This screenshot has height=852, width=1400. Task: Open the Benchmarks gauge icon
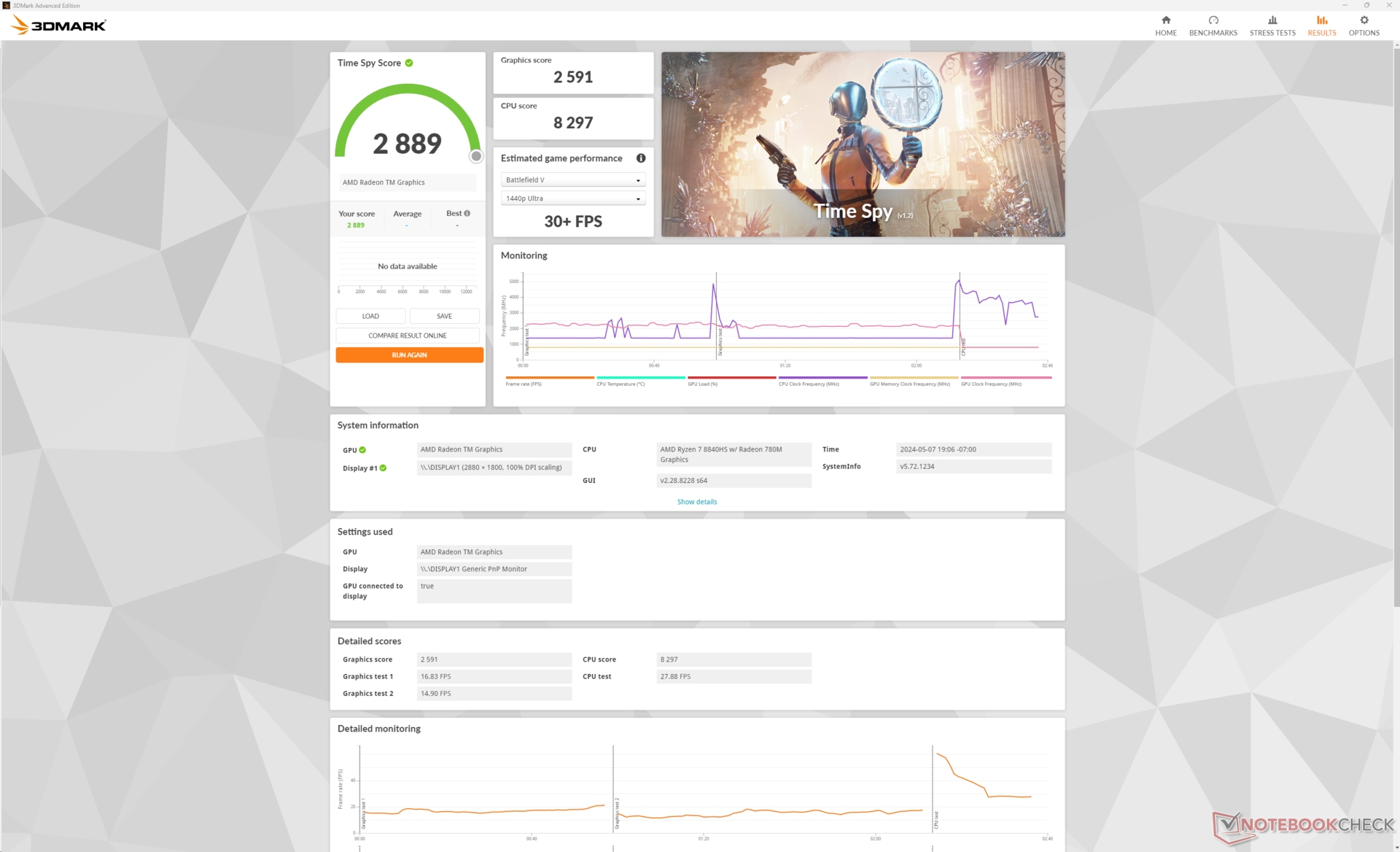point(1213,20)
